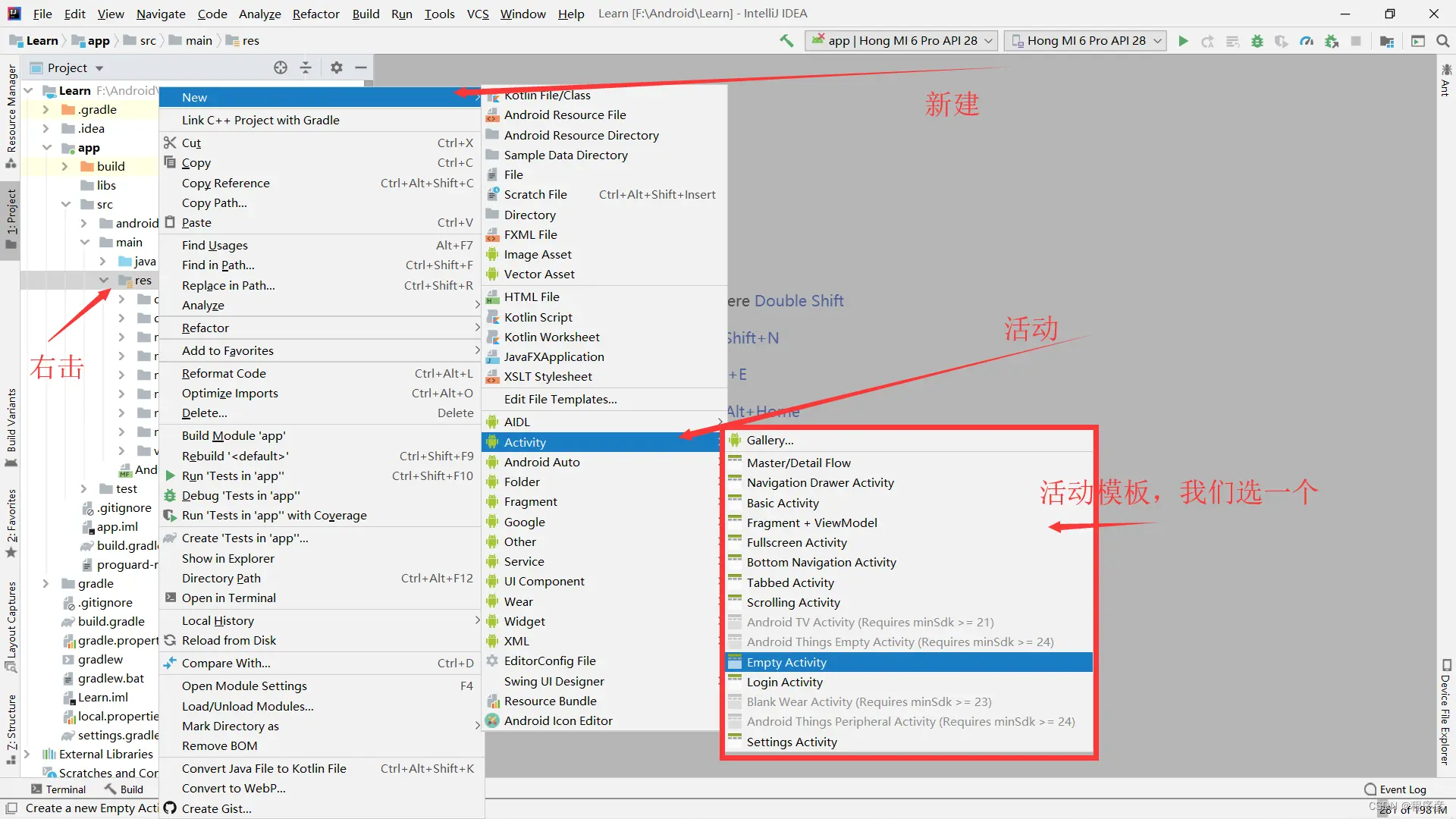Click Android icon beside Image Asset
The width and height of the screenshot is (1456, 819).
pyautogui.click(x=492, y=254)
